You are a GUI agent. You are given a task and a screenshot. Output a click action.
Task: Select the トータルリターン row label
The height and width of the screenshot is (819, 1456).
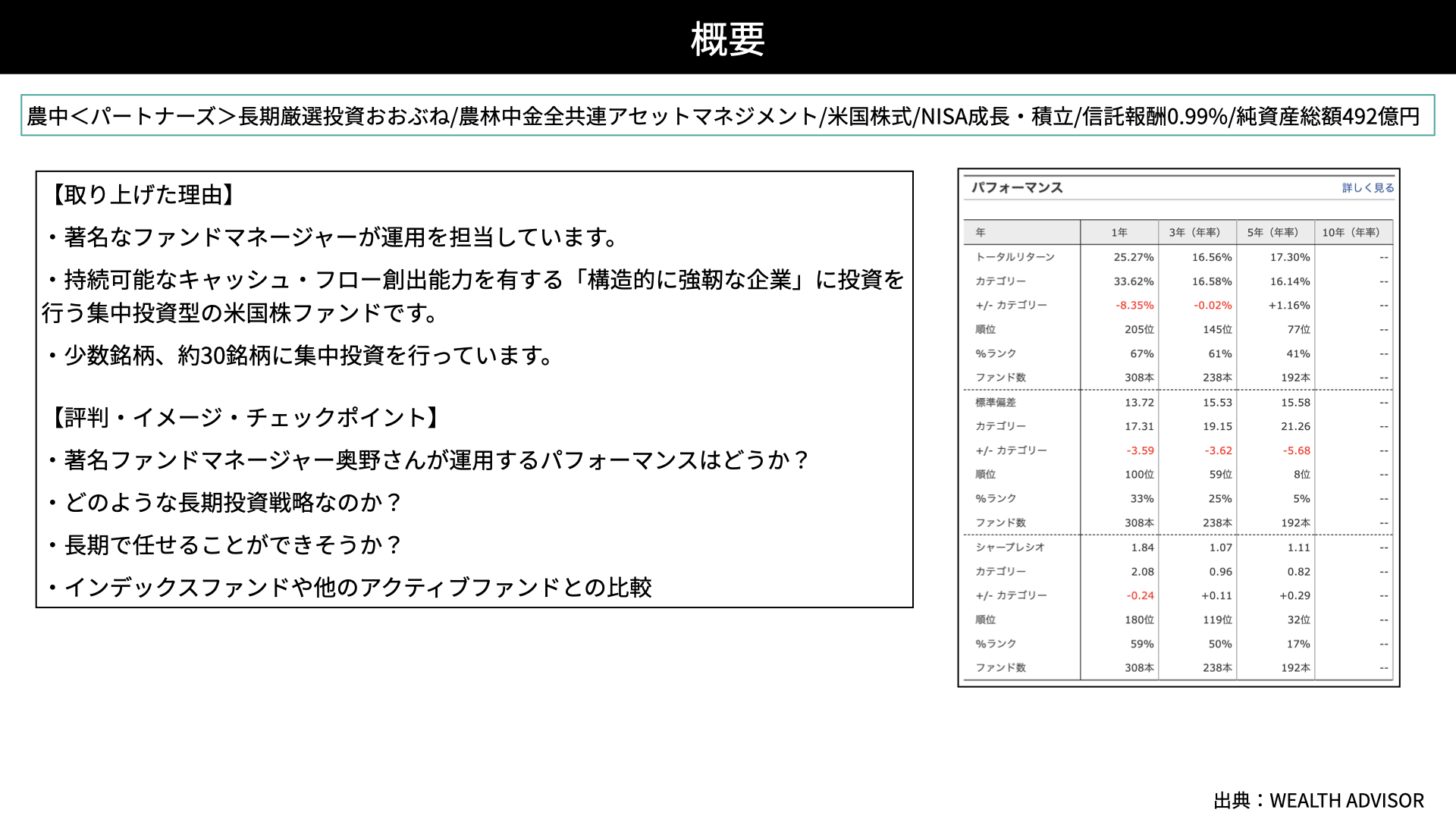(1015, 257)
